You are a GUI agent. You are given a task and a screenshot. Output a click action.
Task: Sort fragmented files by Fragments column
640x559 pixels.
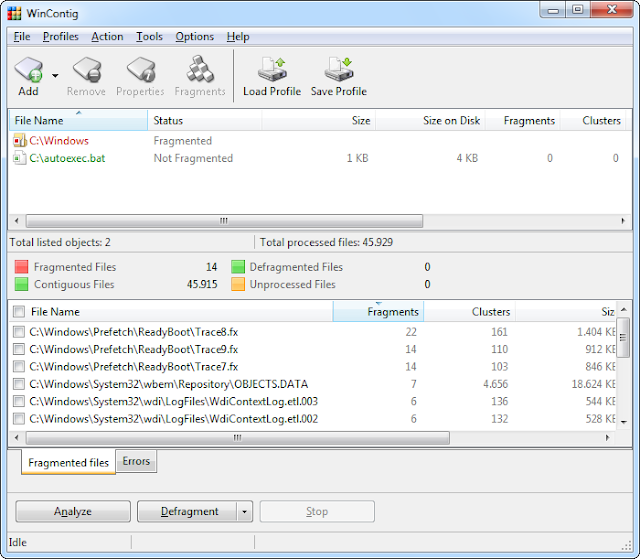point(378,312)
